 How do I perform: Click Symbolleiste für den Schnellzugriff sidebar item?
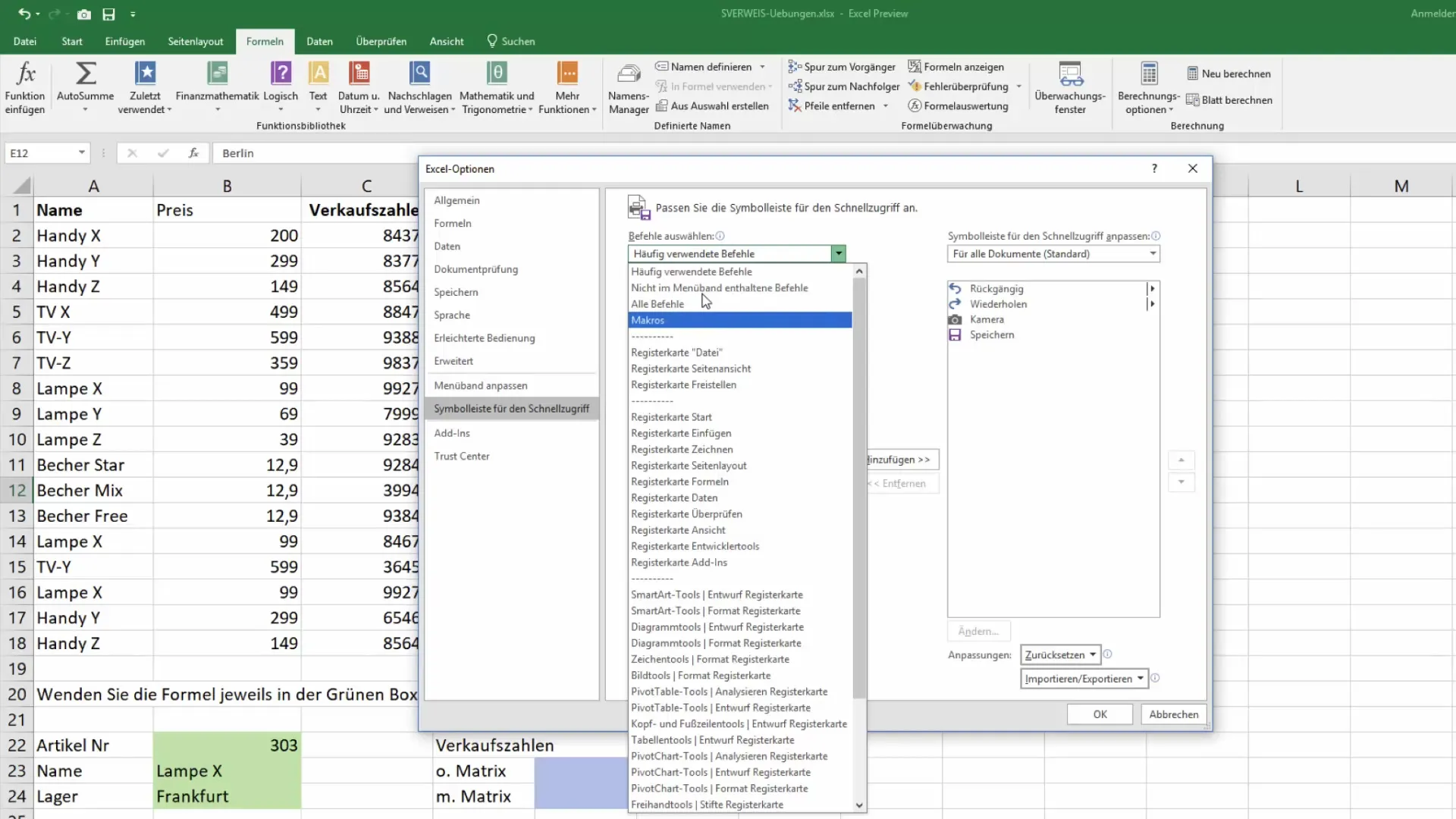(x=512, y=408)
